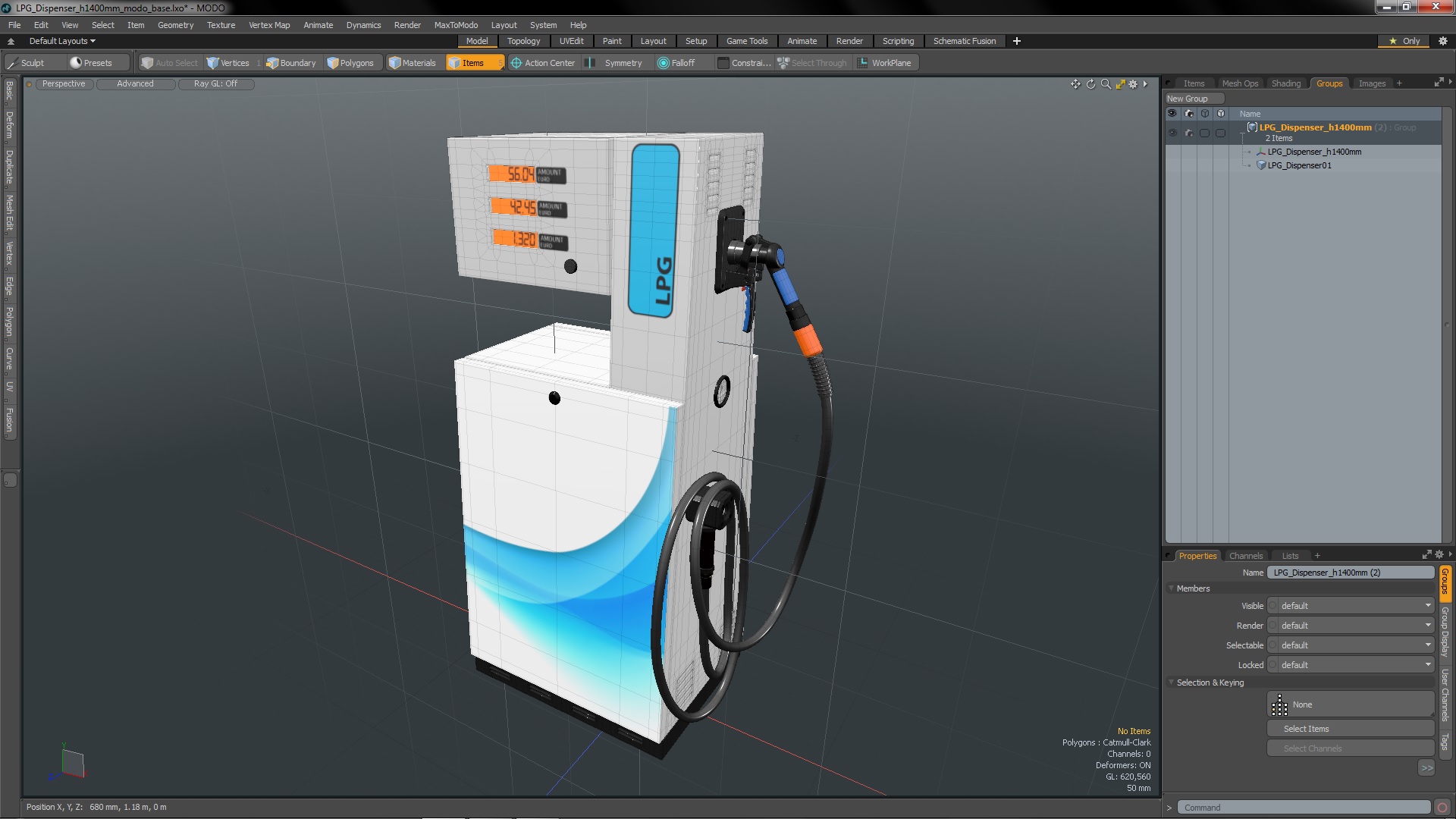Open Advanced shading style dropdown
The width and height of the screenshot is (1456, 819).
pyautogui.click(x=135, y=84)
